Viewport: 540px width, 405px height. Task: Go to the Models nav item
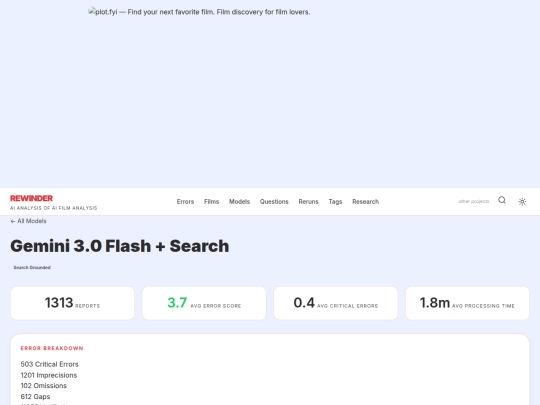tap(239, 201)
